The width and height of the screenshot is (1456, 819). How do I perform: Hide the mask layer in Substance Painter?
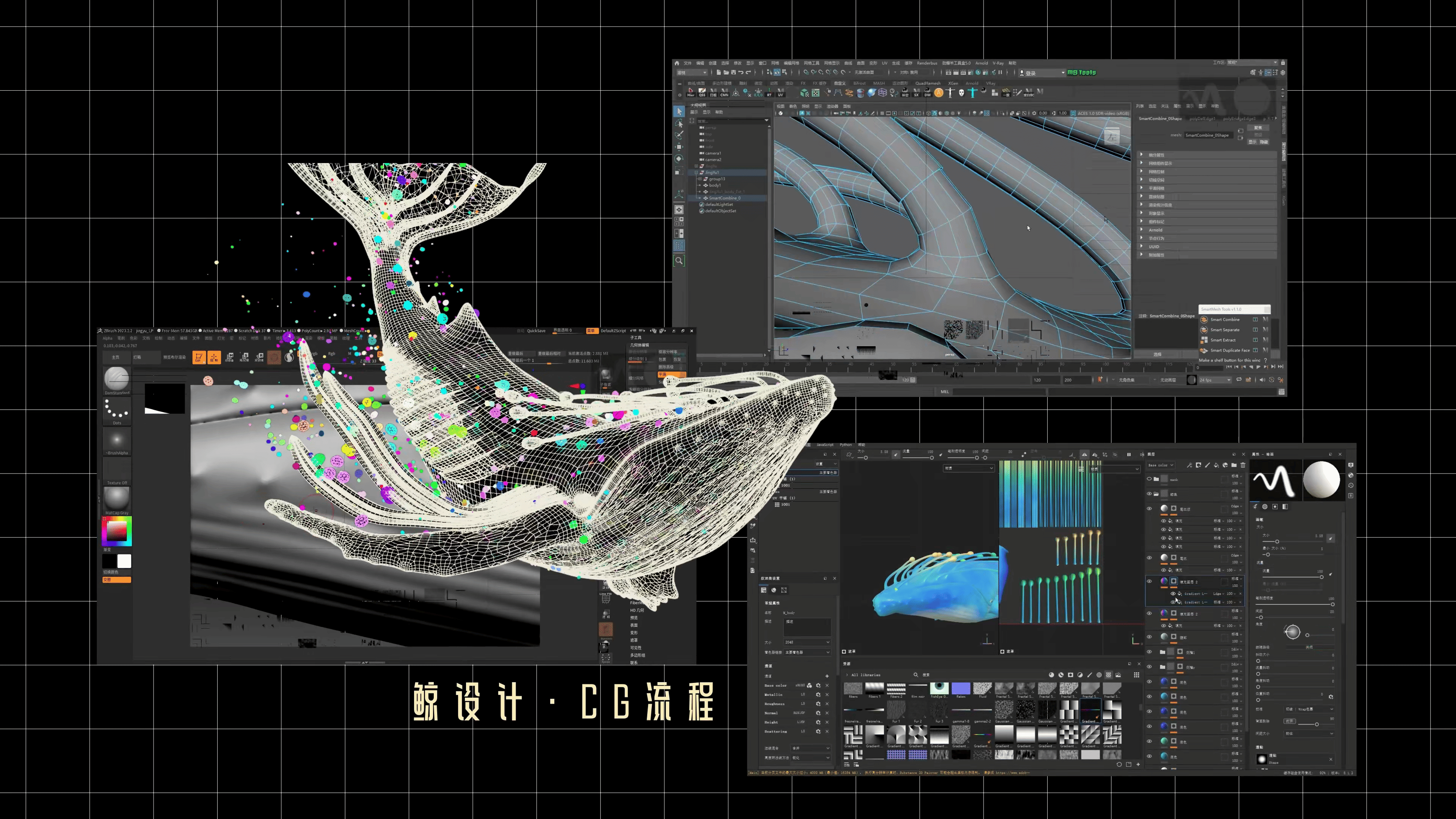coord(1149,479)
